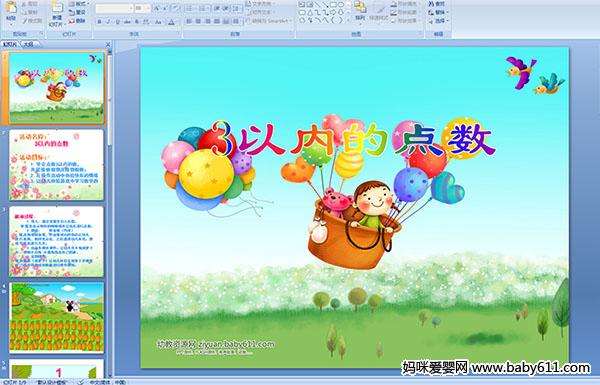Select slide 3 thumbnail with blue text
This screenshot has width=600, height=385.
click(56, 241)
